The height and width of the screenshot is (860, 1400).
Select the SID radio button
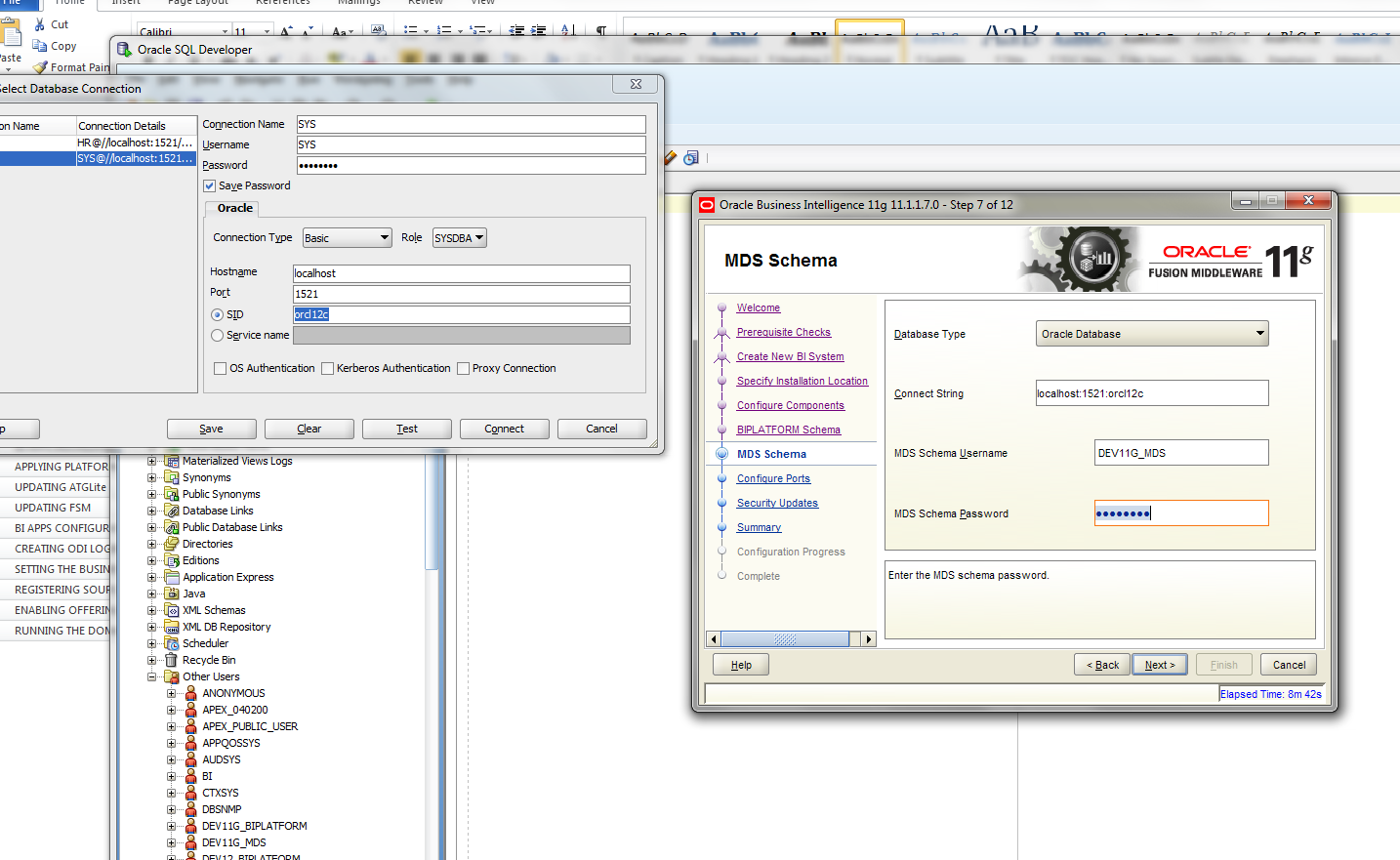(x=217, y=314)
